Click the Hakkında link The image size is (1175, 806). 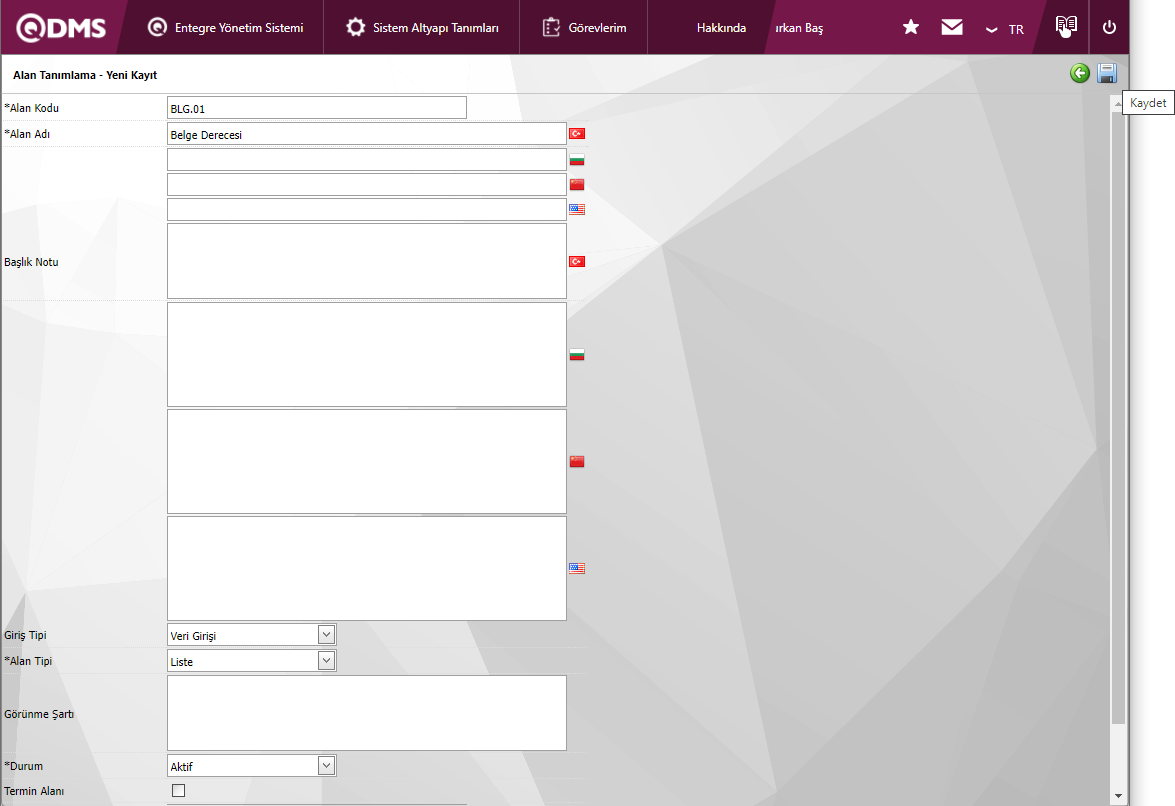click(x=721, y=28)
